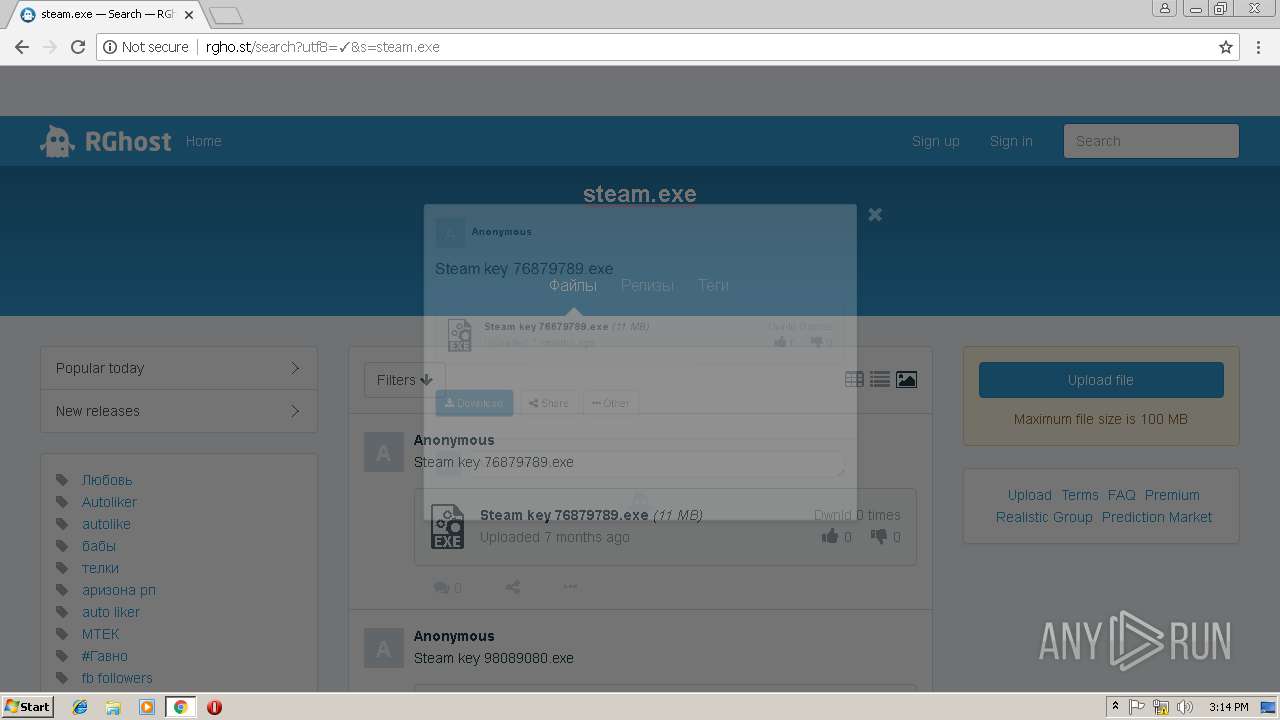1280x720 pixels.
Task: Open the аризона рп tag
Action: click(x=119, y=590)
